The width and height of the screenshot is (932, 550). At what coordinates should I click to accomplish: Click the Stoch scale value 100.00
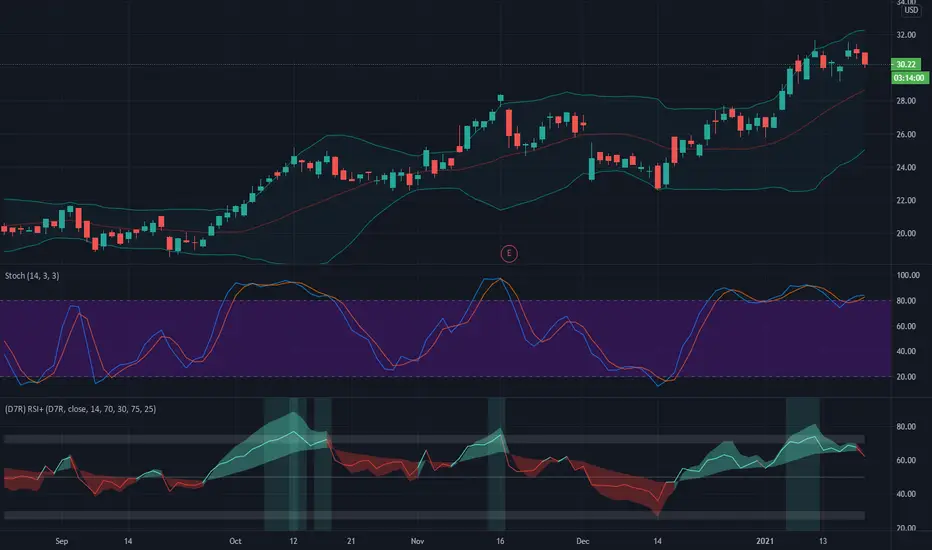[908, 275]
